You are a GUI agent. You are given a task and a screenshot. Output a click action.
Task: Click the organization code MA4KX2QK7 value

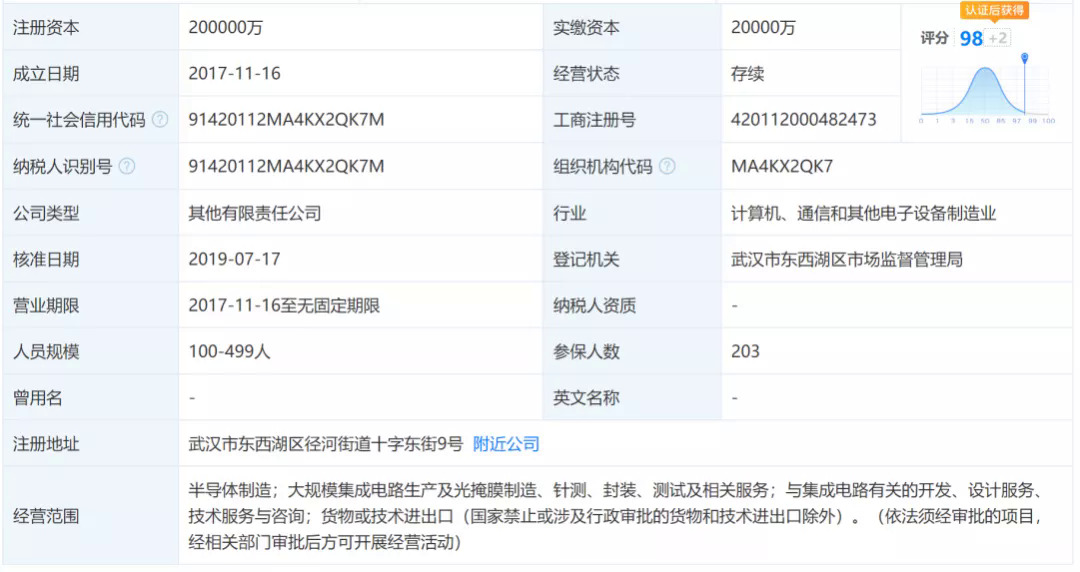pyautogui.click(x=782, y=166)
